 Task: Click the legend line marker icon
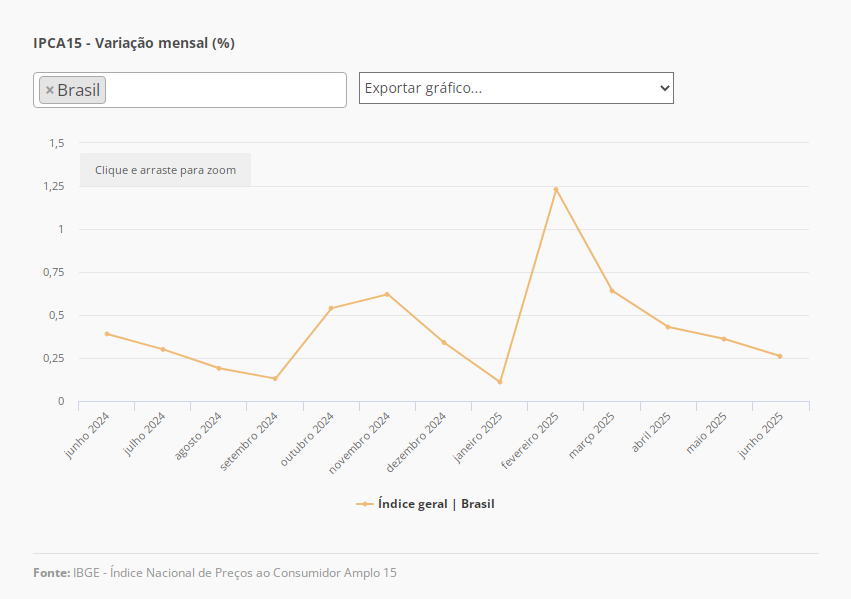click(x=365, y=504)
